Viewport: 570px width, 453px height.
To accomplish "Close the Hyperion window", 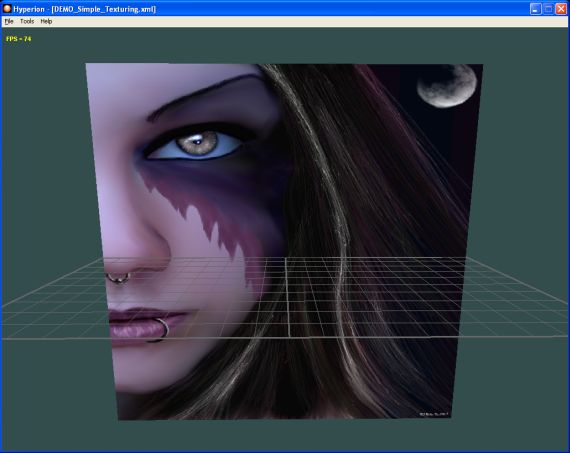I will (561, 9).
